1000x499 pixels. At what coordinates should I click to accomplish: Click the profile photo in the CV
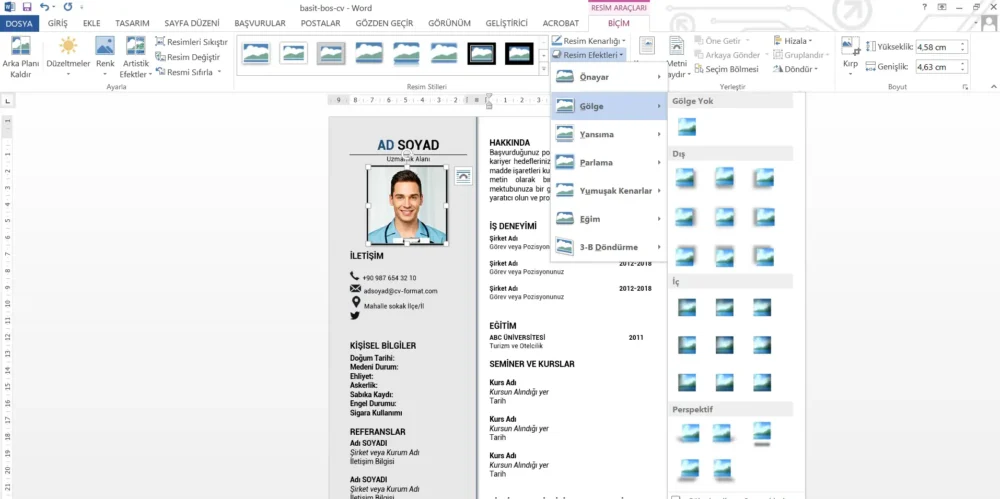tap(406, 205)
